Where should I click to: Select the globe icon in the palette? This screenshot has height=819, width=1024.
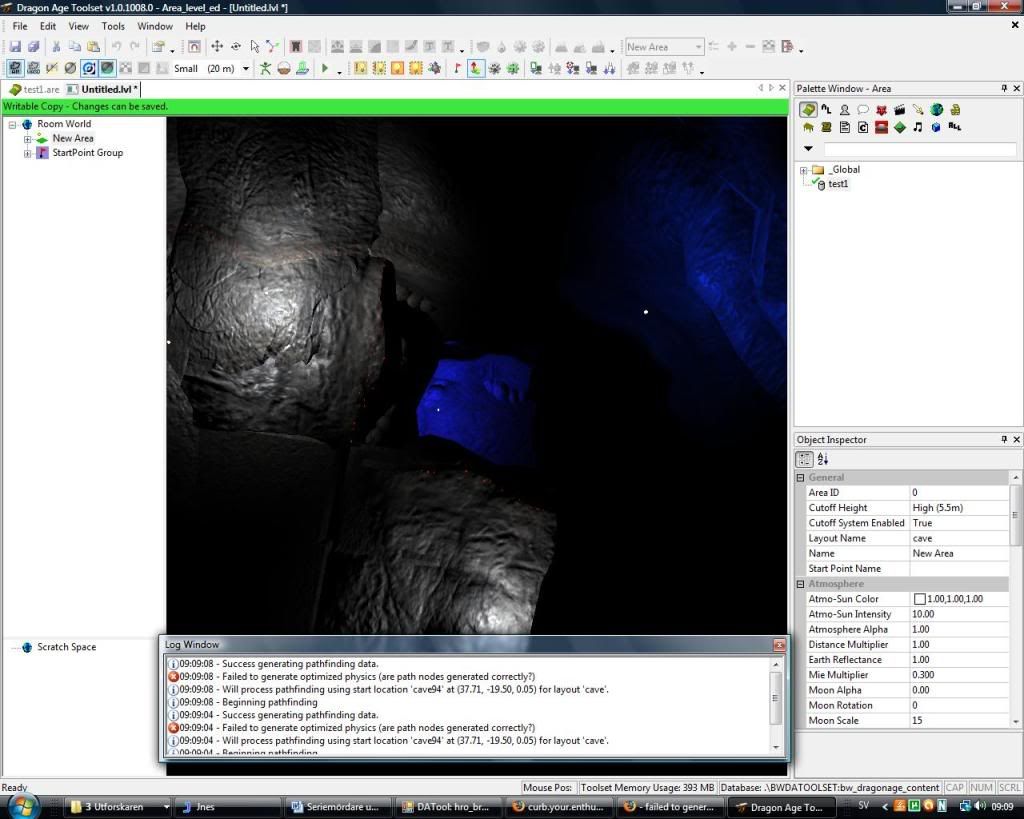[x=936, y=110]
